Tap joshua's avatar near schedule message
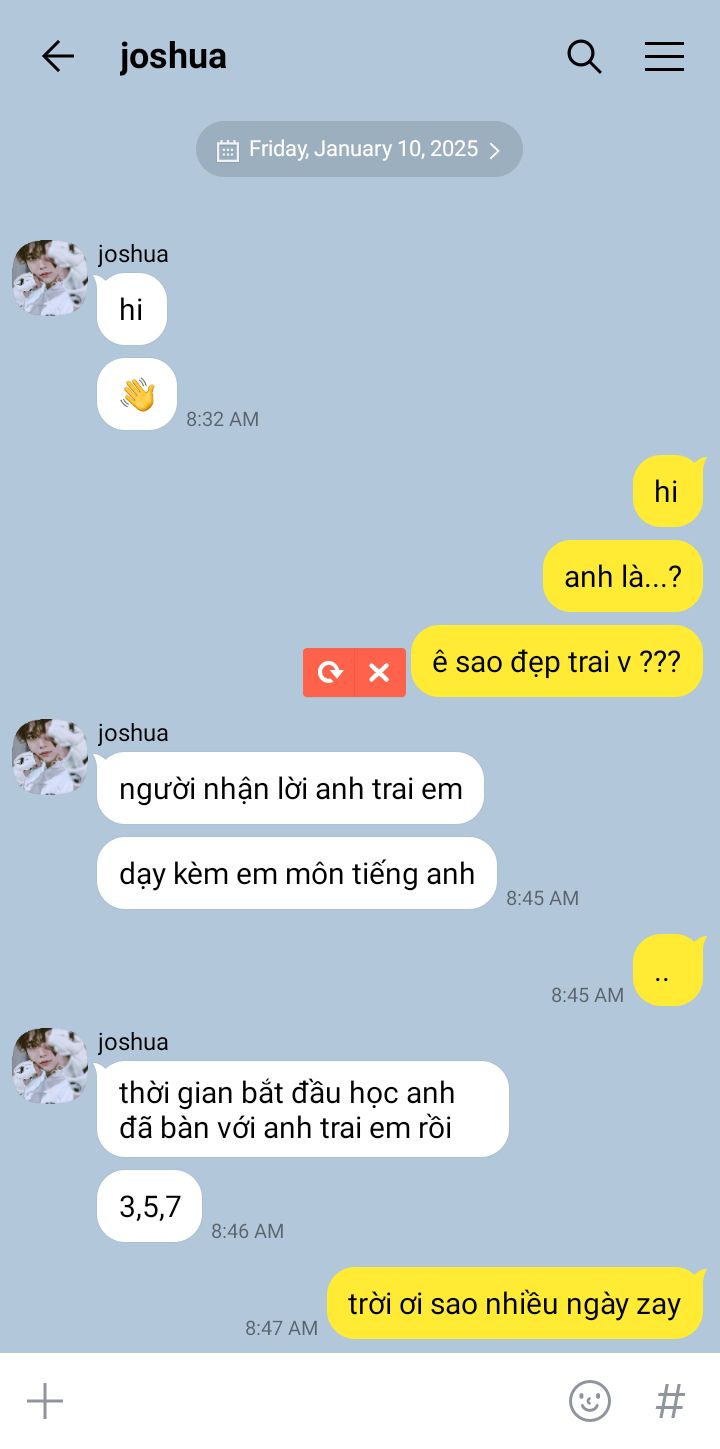The height and width of the screenshot is (1449, 720). pyautogui.click(x=50, y=1066)
